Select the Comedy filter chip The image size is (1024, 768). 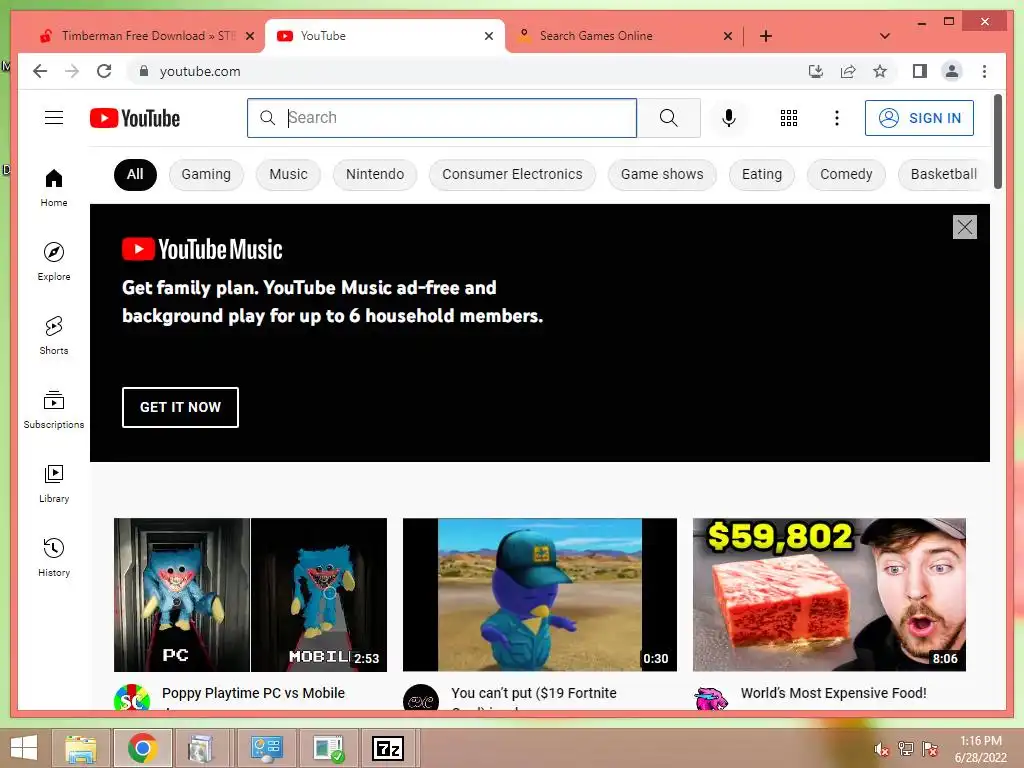(846, 174)
